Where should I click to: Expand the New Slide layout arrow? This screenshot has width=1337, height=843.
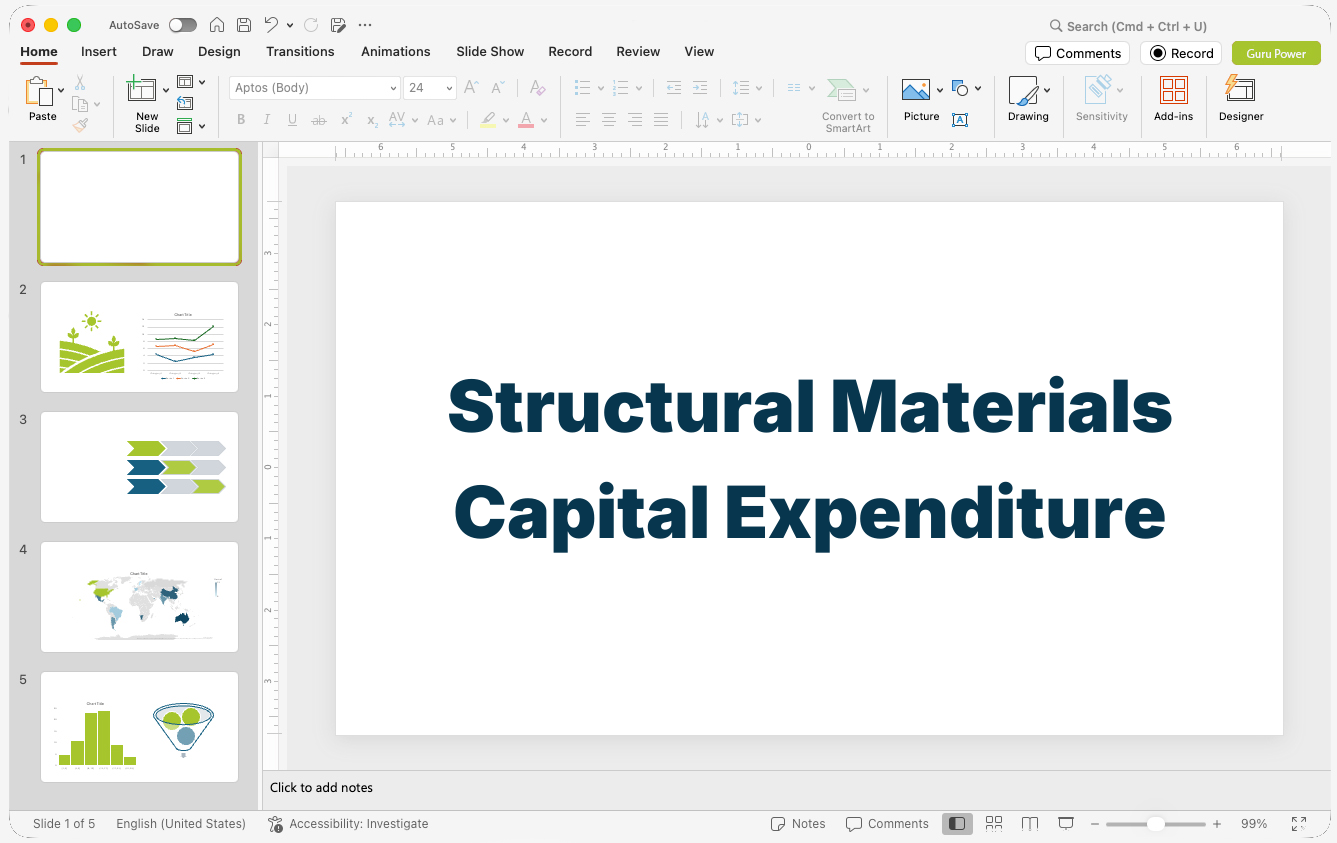click(166, 90)
